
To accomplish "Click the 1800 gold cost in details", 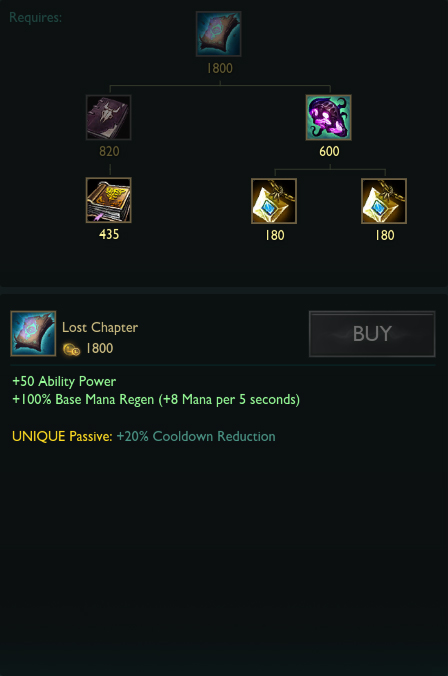I will 100,348.
